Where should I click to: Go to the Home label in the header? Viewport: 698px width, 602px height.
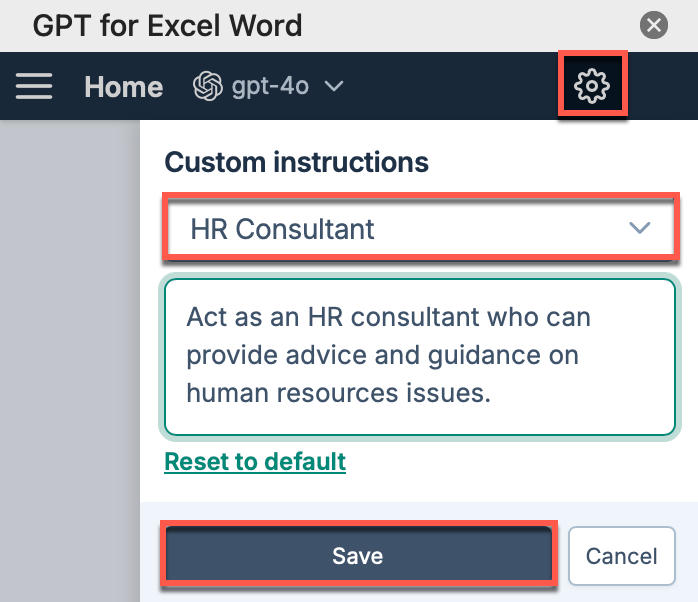[x=124, y=86]
